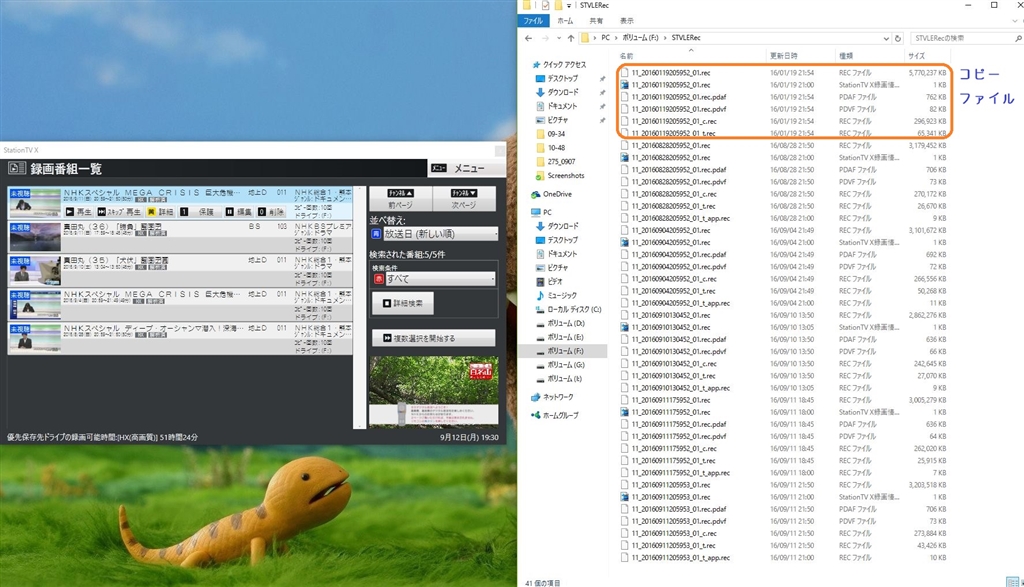
Task: Open the recent locations chevron in Explorer
Action: click(558, 39)
